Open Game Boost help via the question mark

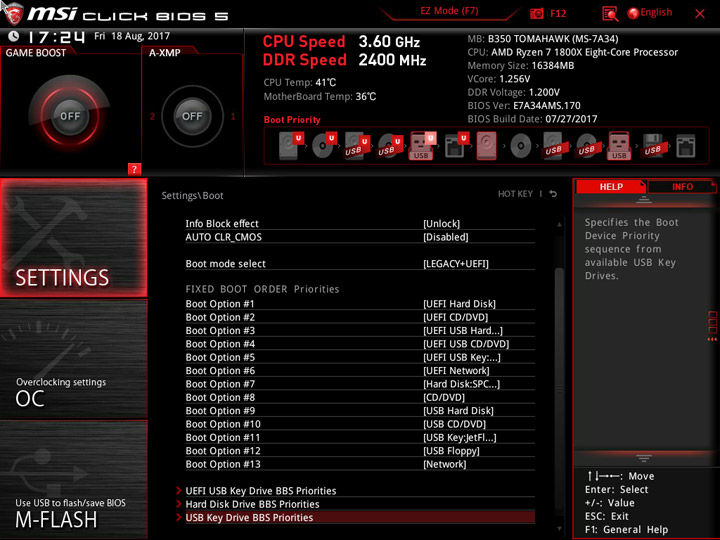point(134,169)
